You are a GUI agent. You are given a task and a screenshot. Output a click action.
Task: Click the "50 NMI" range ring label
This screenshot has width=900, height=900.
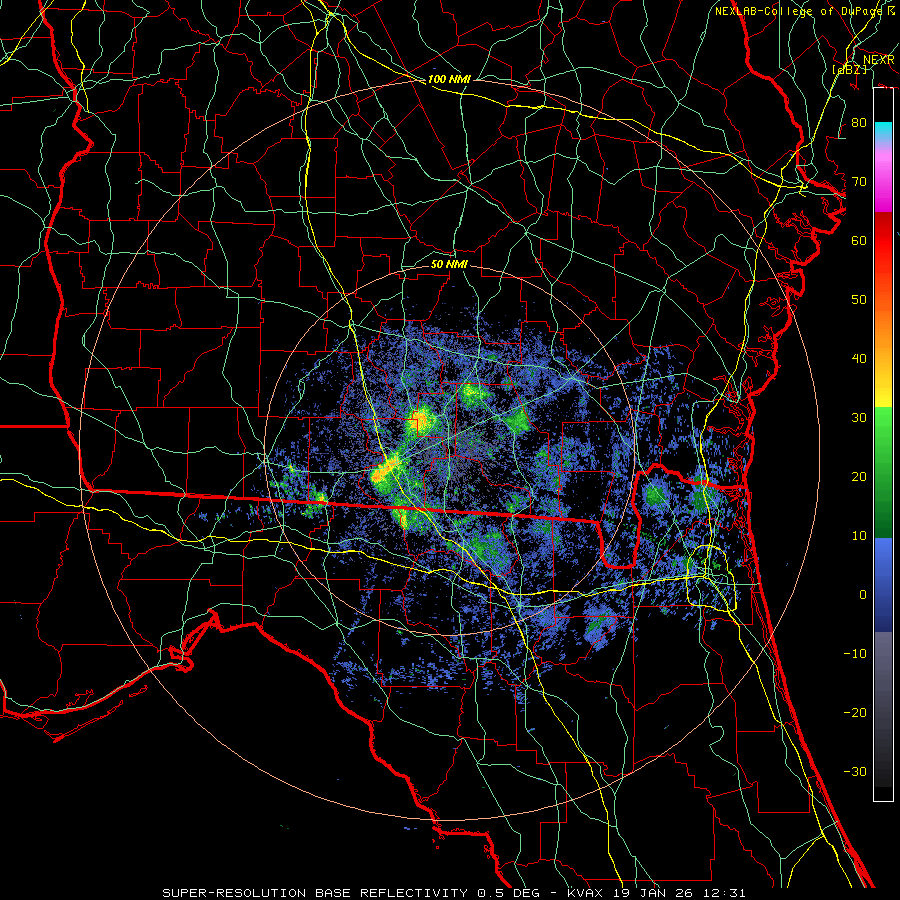click(449, 265)
